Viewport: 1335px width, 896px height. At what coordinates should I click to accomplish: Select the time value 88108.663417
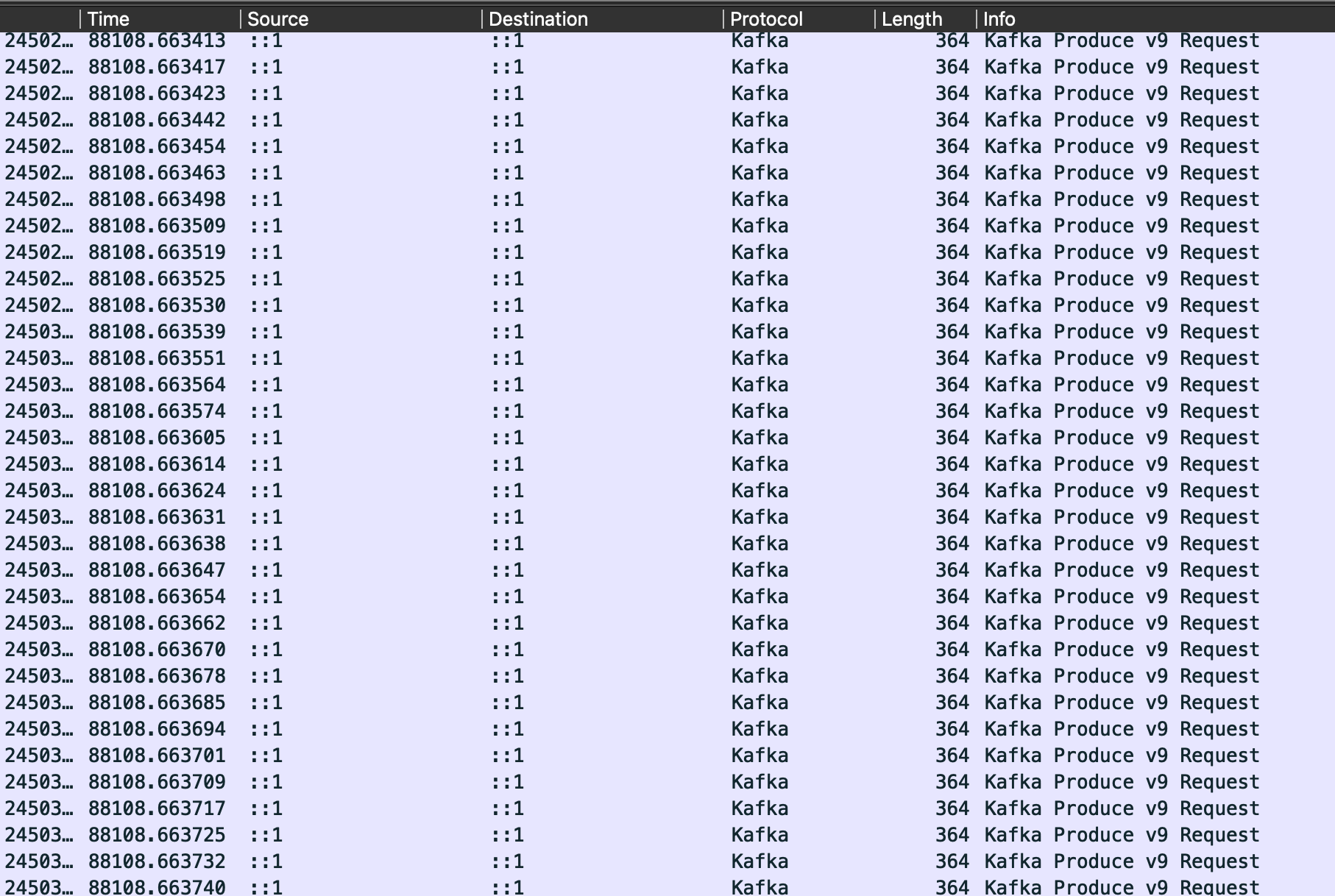coord(157,67)
